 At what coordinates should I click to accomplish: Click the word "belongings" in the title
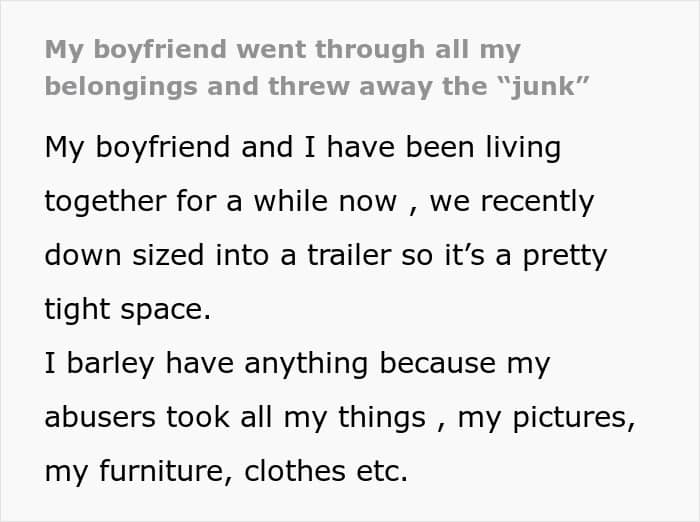pos(119,84)
